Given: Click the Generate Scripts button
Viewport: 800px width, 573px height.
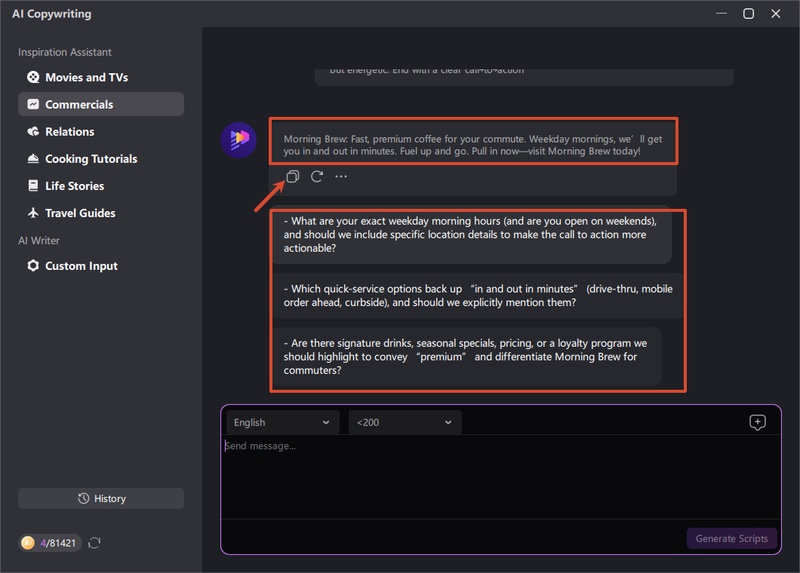Looking at the screenshot, I should (x=732, y=539).
